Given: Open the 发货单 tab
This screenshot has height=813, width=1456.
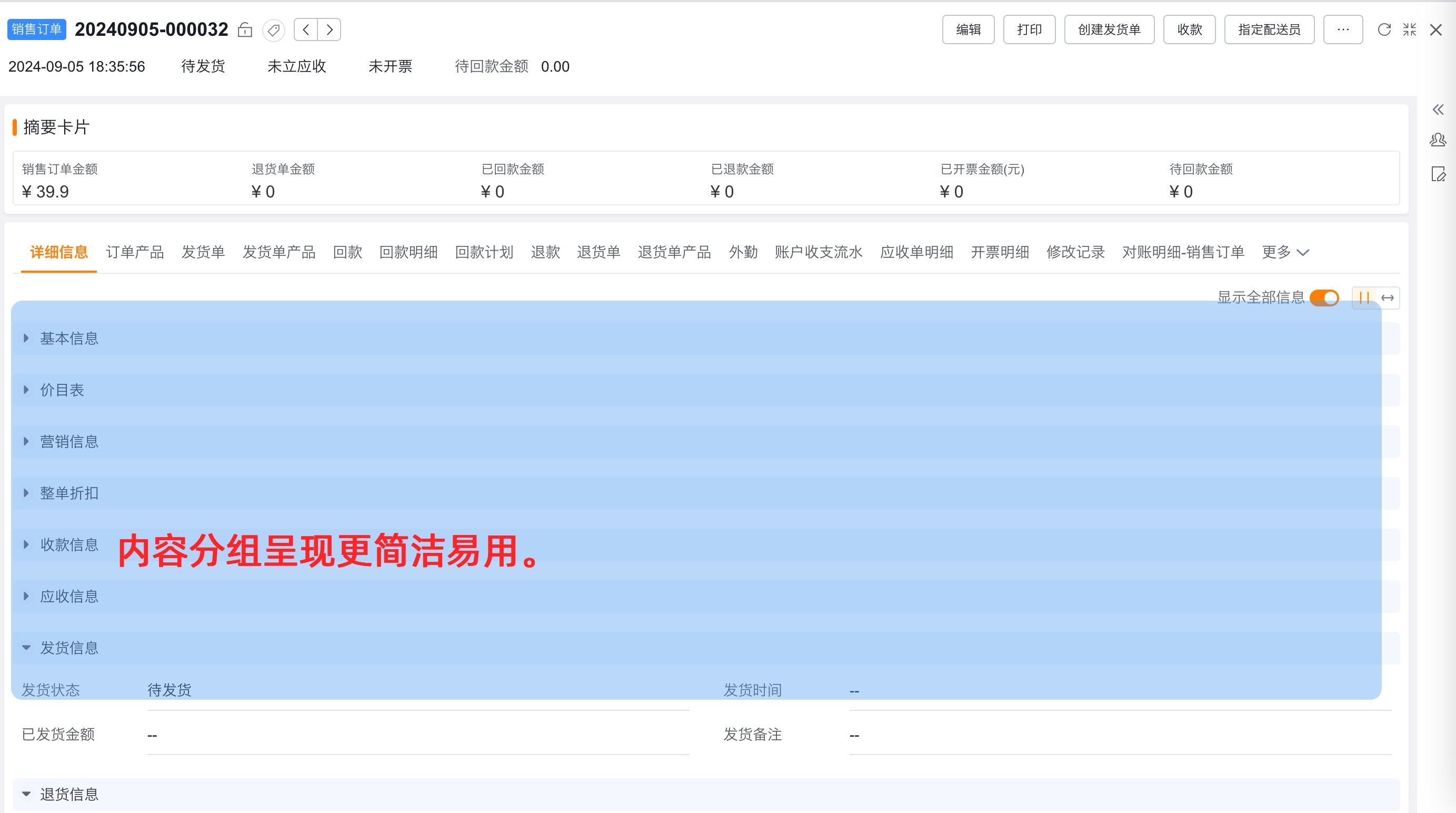Looking at the screenshot, I should [x=203, y=252].
